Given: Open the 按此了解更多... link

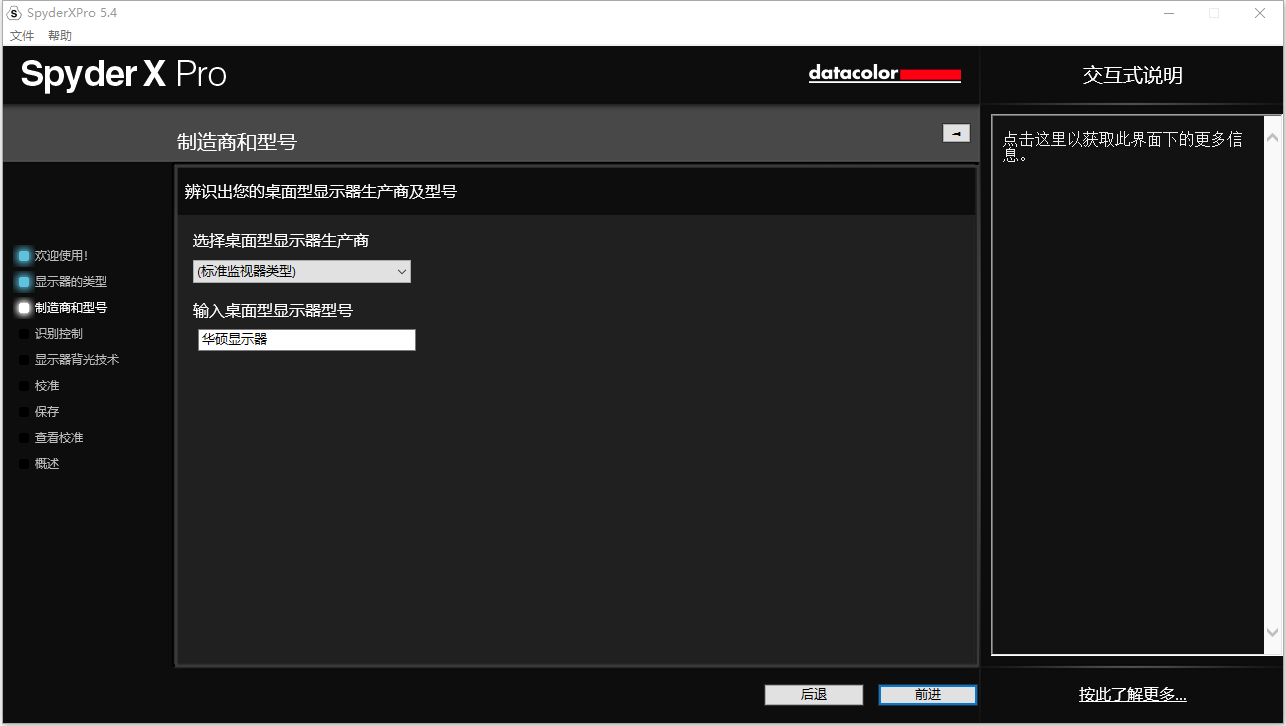Looking at the screenshot, I should pyautogui.click(x=1132, y=695).
